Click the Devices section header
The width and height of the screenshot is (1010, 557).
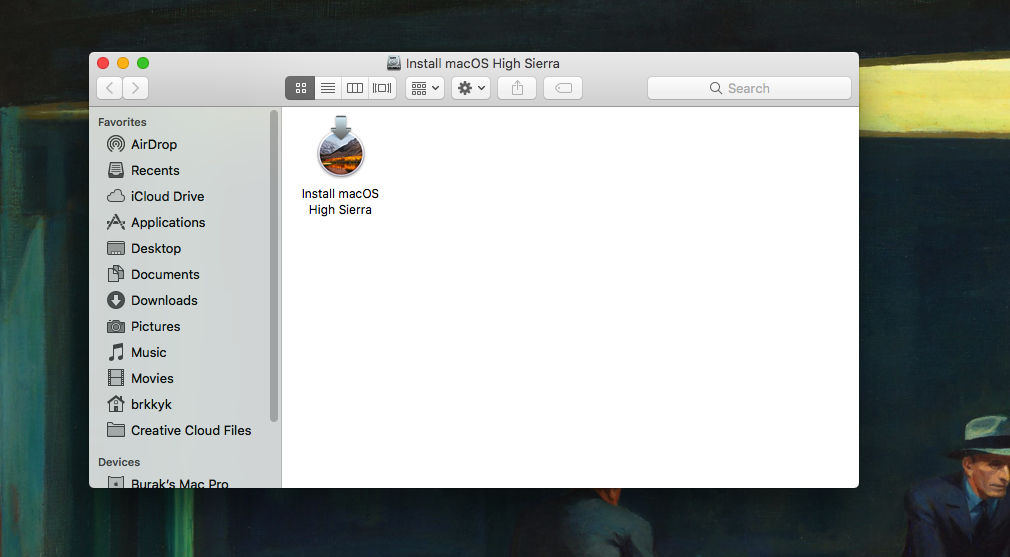[x=119, y=462]
